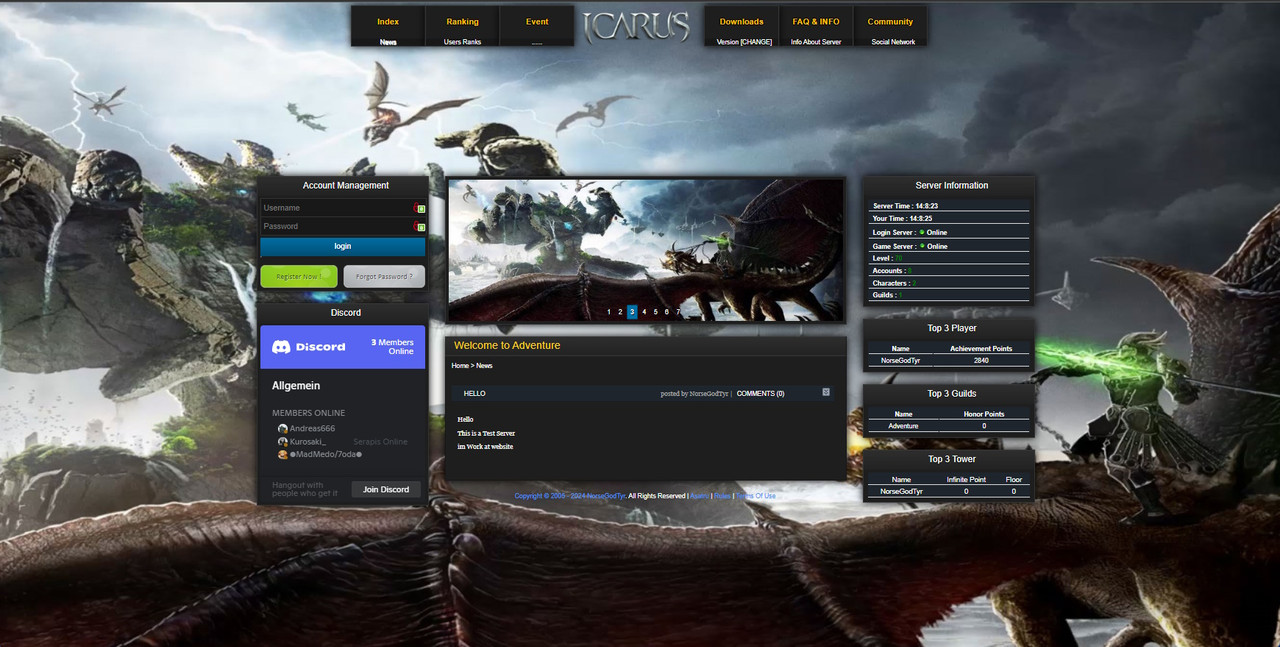Viewport: 1280px width, 647px height.
Task: Click the ICARUS logo in header
Action: (636, 26)
